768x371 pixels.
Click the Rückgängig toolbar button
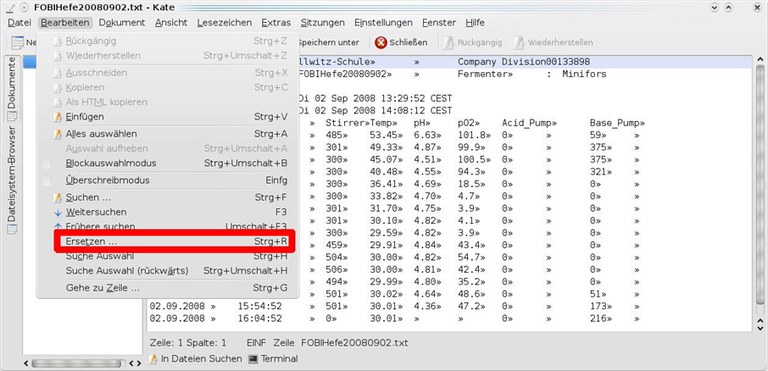coord(472,43)
